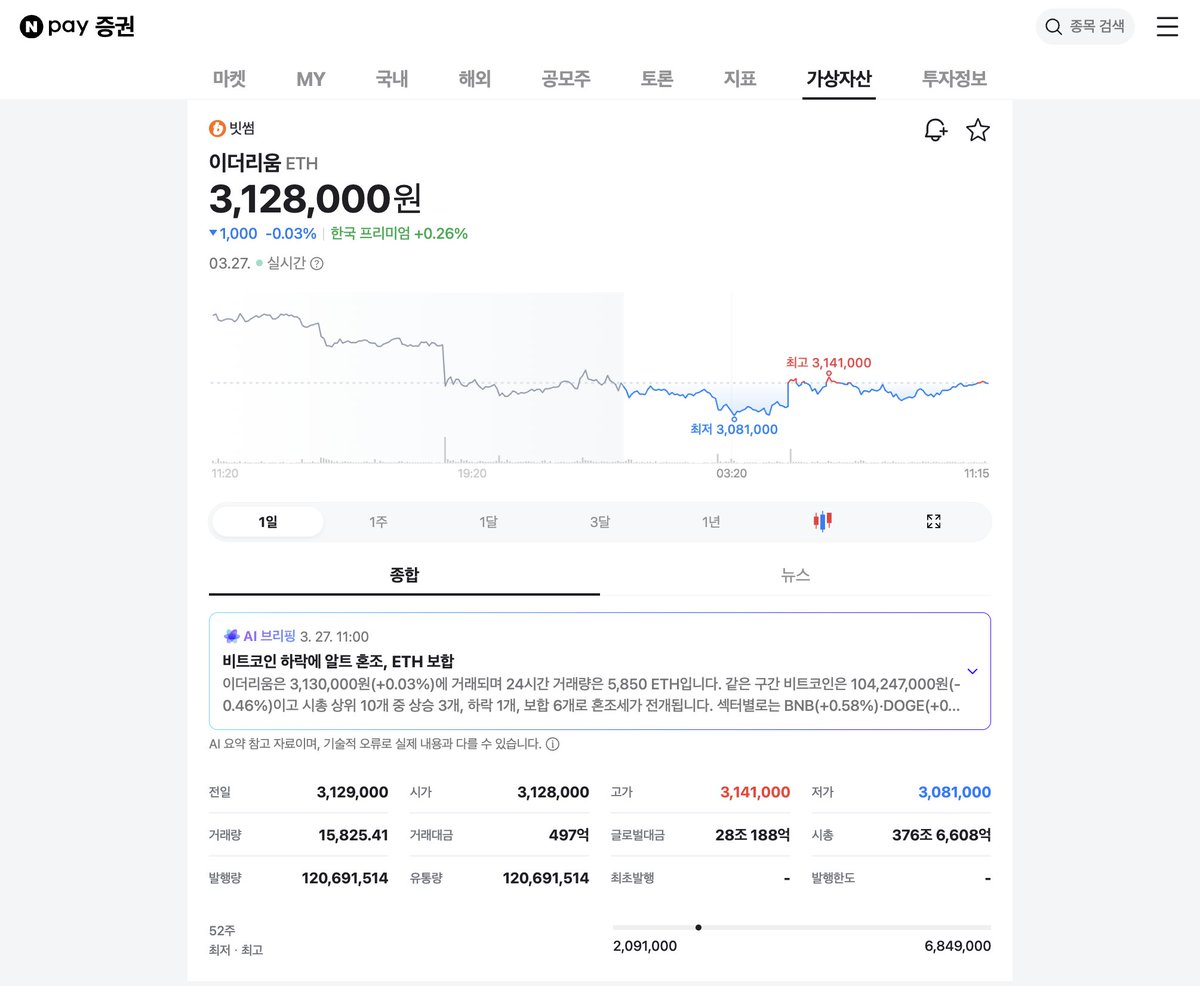Viewport: 1200px width, 986px height.
Task: Expand chart to fullscreen icon
Action: [x=933, y=521]
